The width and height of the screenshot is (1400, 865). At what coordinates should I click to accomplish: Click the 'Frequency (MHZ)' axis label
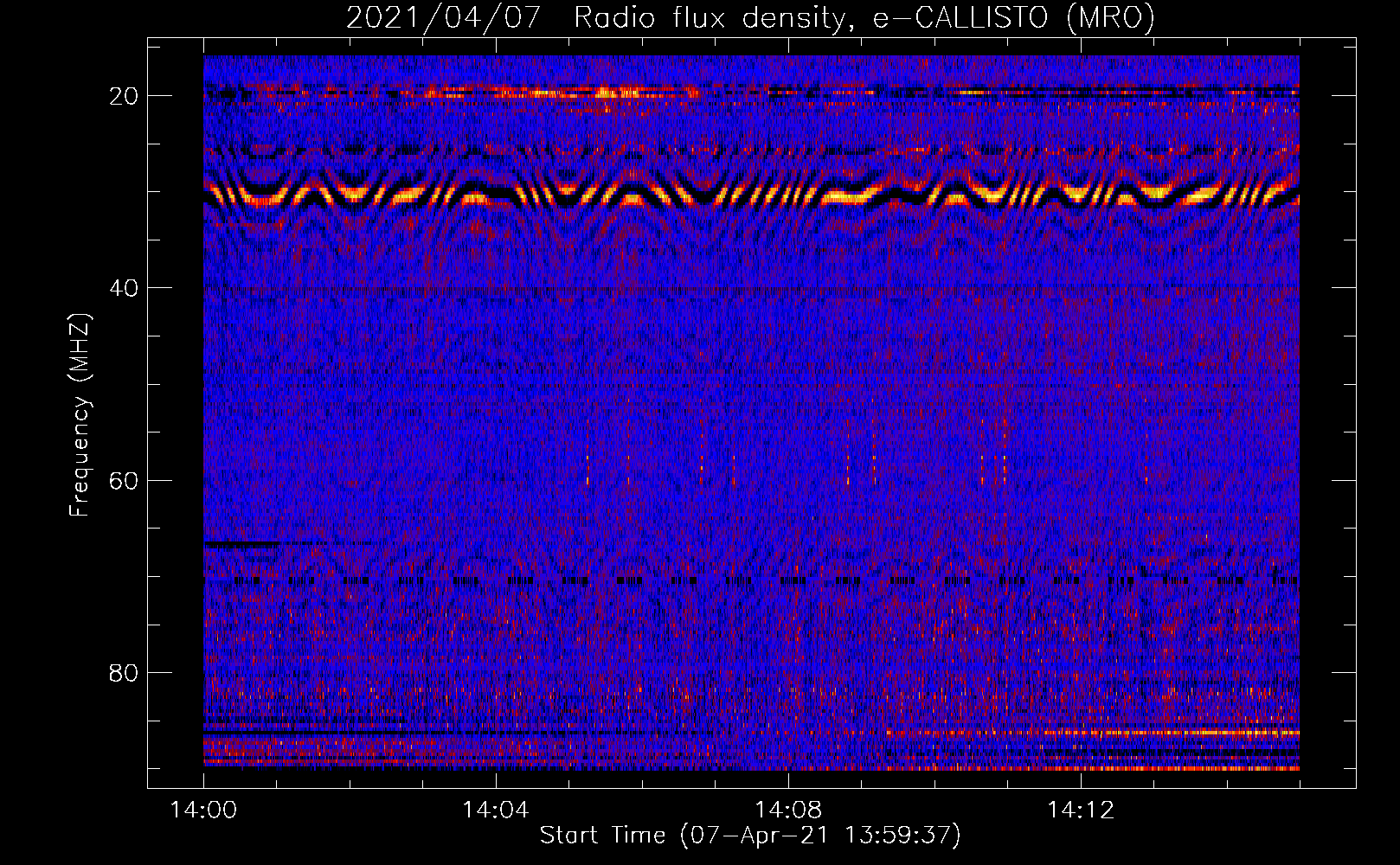tap(80, 415)
